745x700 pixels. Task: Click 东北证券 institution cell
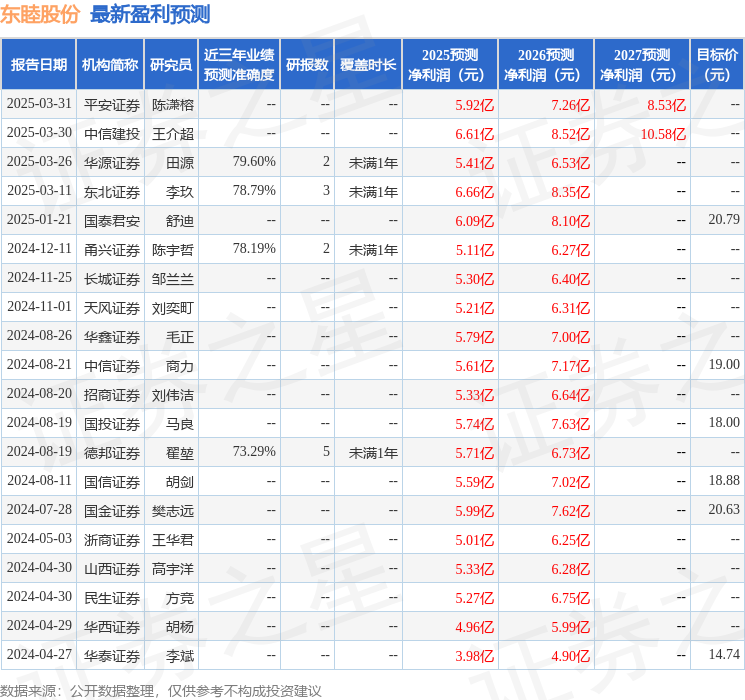(x=112, y=192)
